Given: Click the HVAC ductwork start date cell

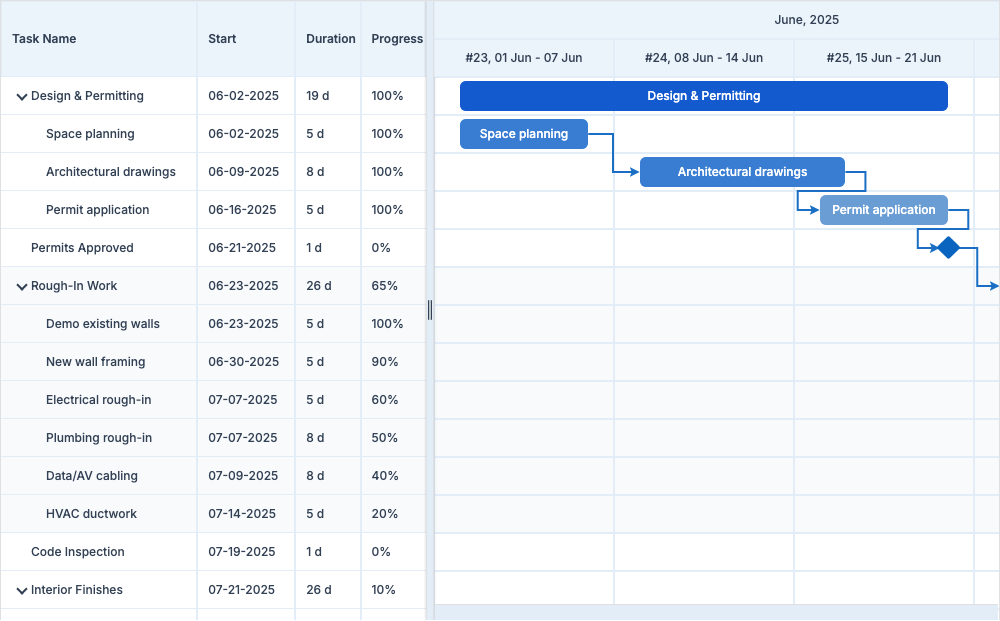Looking at the screenshot, I should [242, 514].
